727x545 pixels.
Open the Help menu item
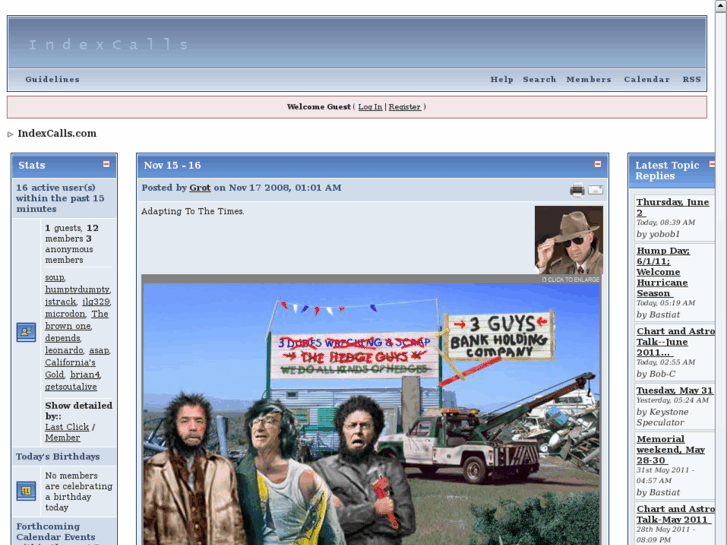pyautogui.click(x=502, y=79)
